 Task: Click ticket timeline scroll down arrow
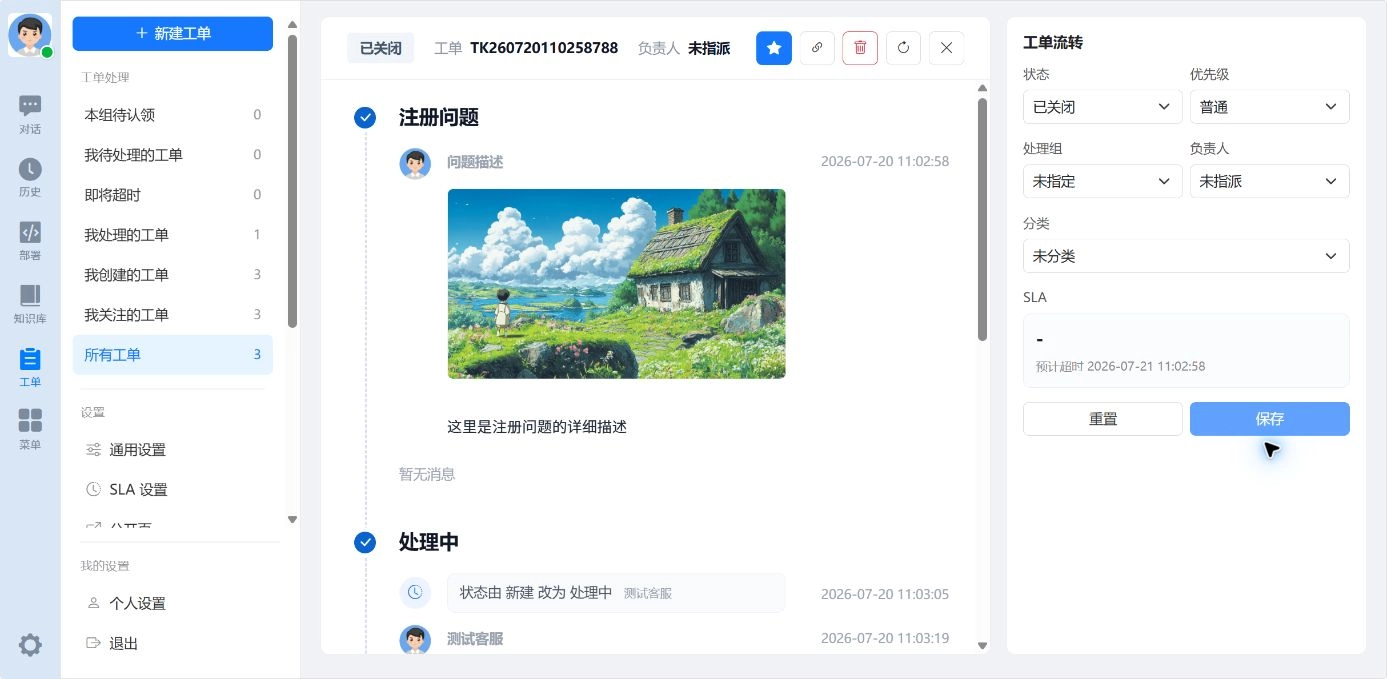(x=982, y=646)
